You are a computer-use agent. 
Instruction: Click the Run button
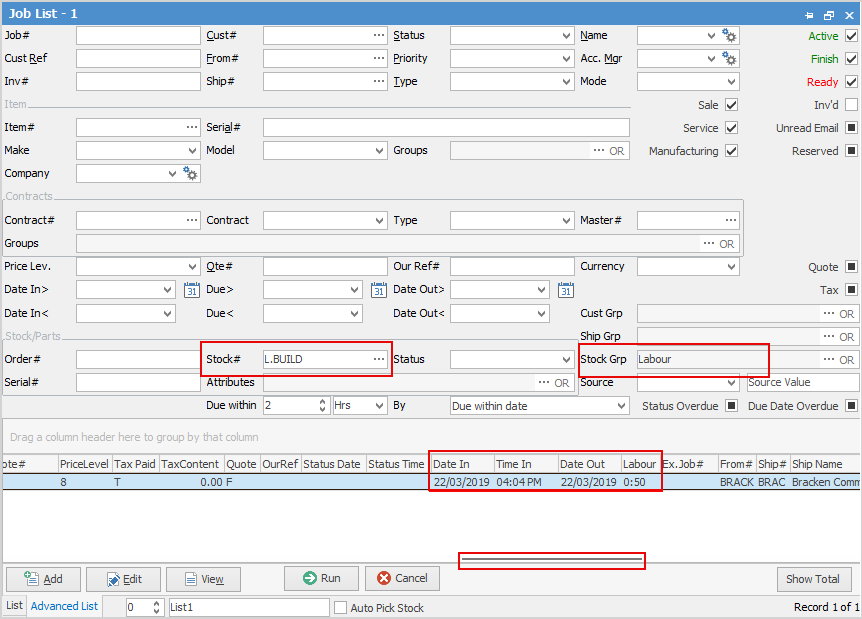point(321,578)
